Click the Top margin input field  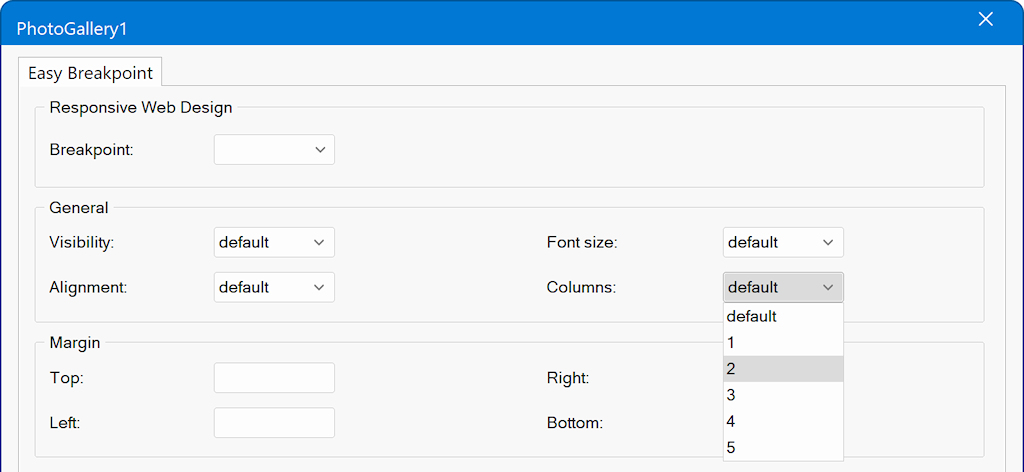[x=274, y=378]
